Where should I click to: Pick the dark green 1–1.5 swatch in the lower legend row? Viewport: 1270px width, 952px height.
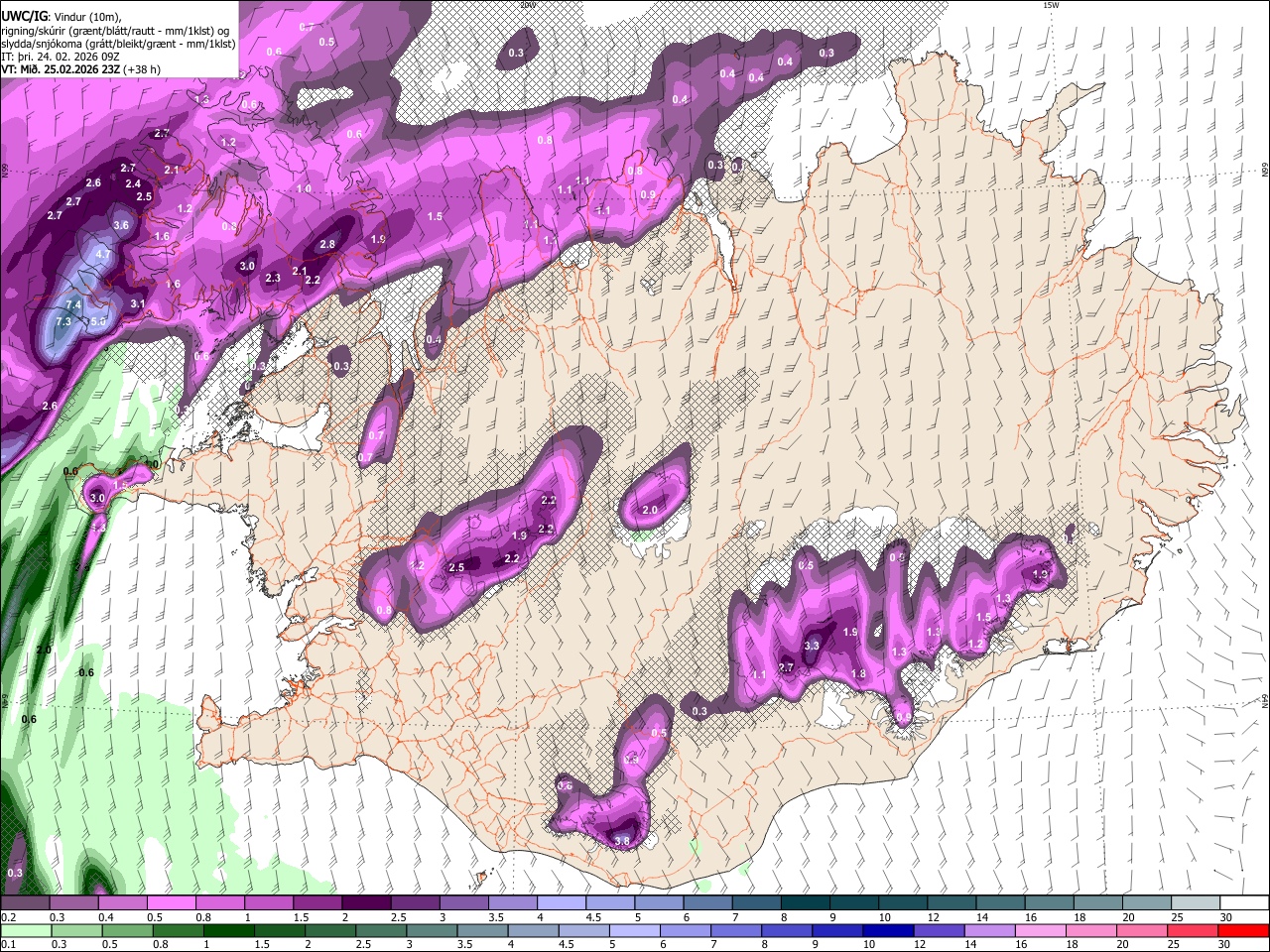(x=231, y=930)
